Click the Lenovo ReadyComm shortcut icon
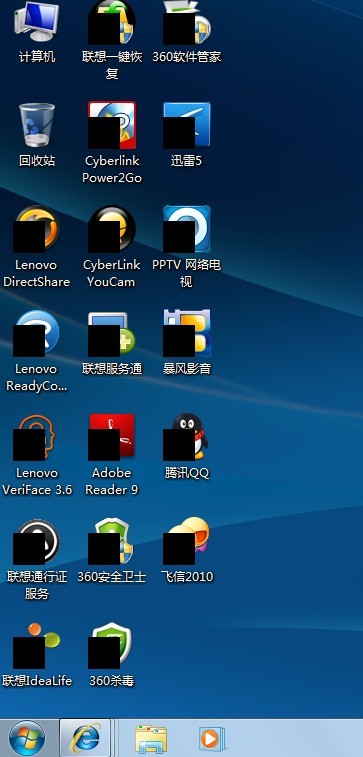The image size is (363, 757). coord(37,333)
